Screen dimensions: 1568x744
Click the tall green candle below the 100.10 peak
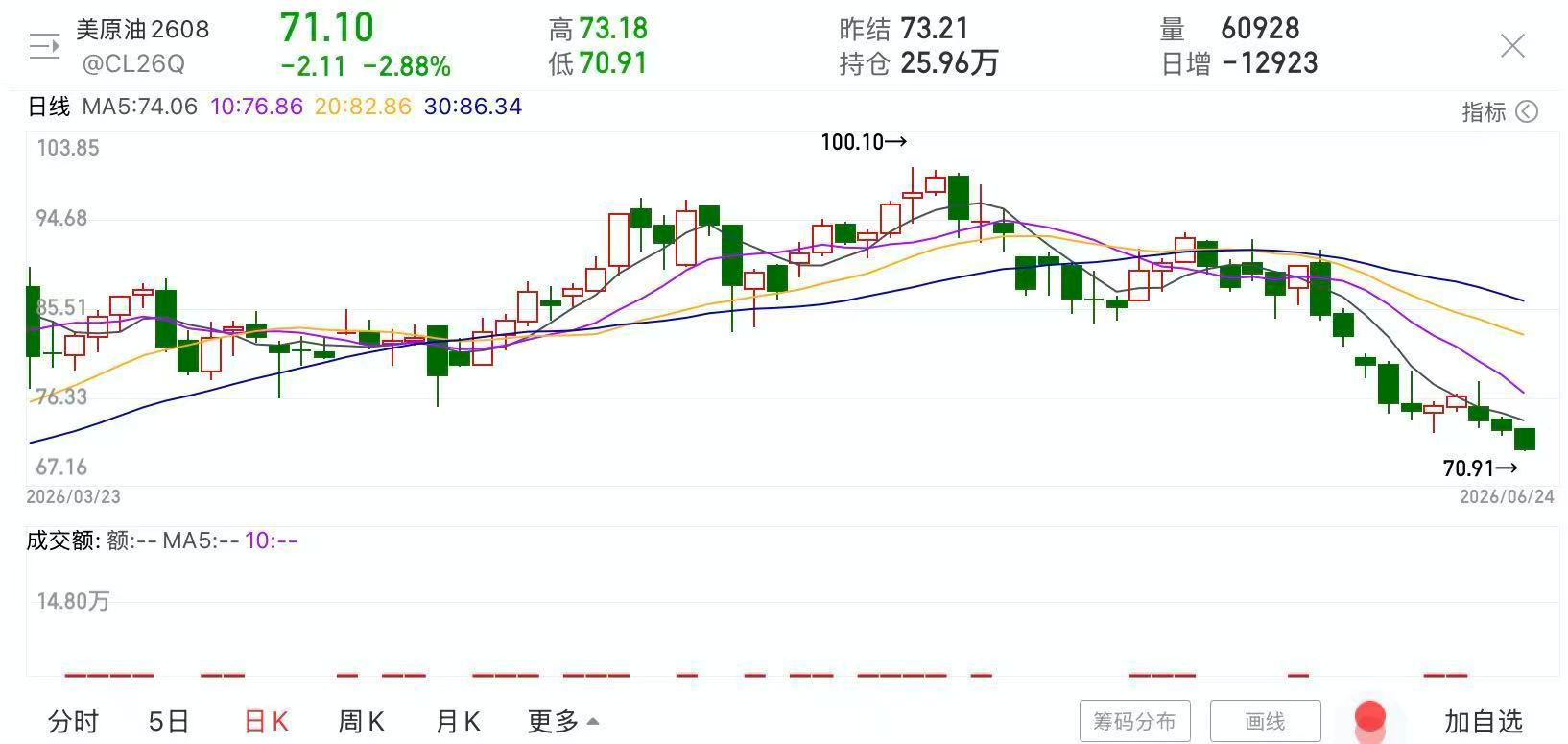tap(959, 198)
